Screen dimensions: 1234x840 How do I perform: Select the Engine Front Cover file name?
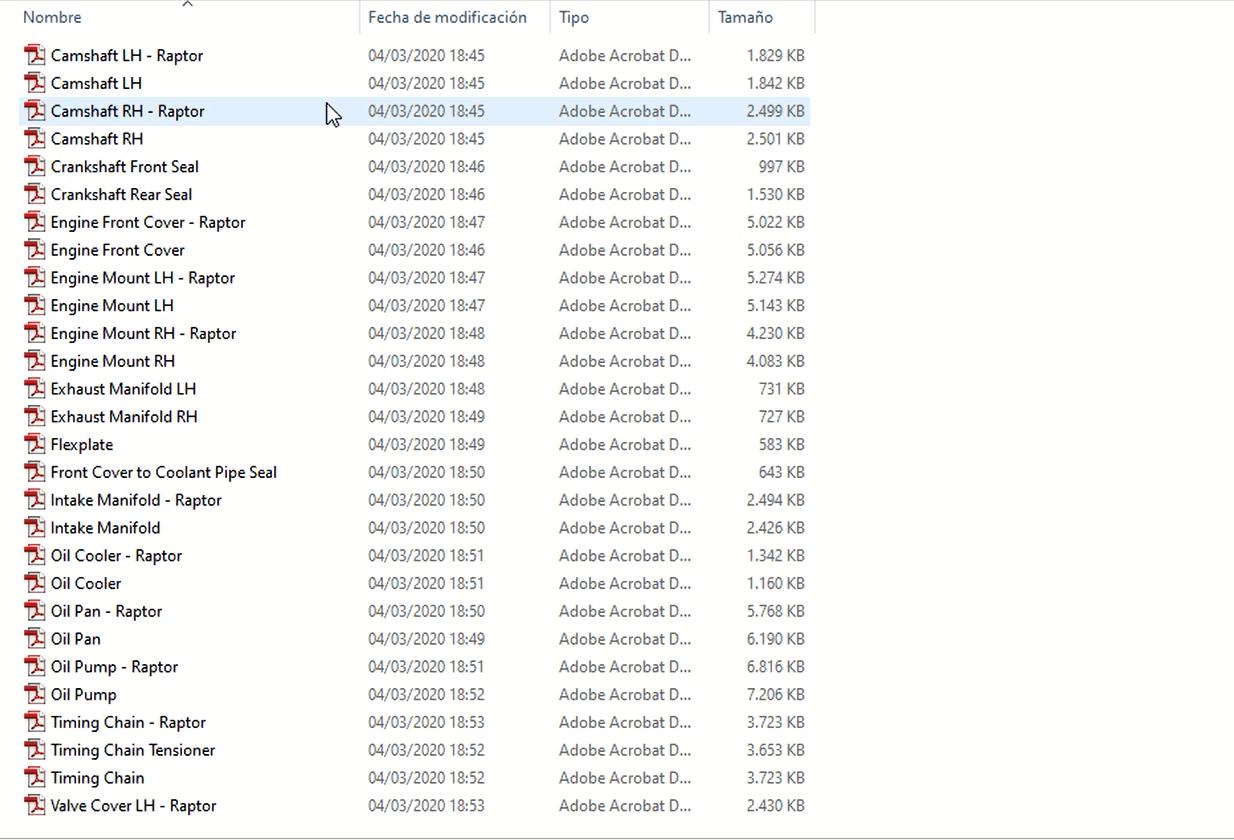point(118,250)
